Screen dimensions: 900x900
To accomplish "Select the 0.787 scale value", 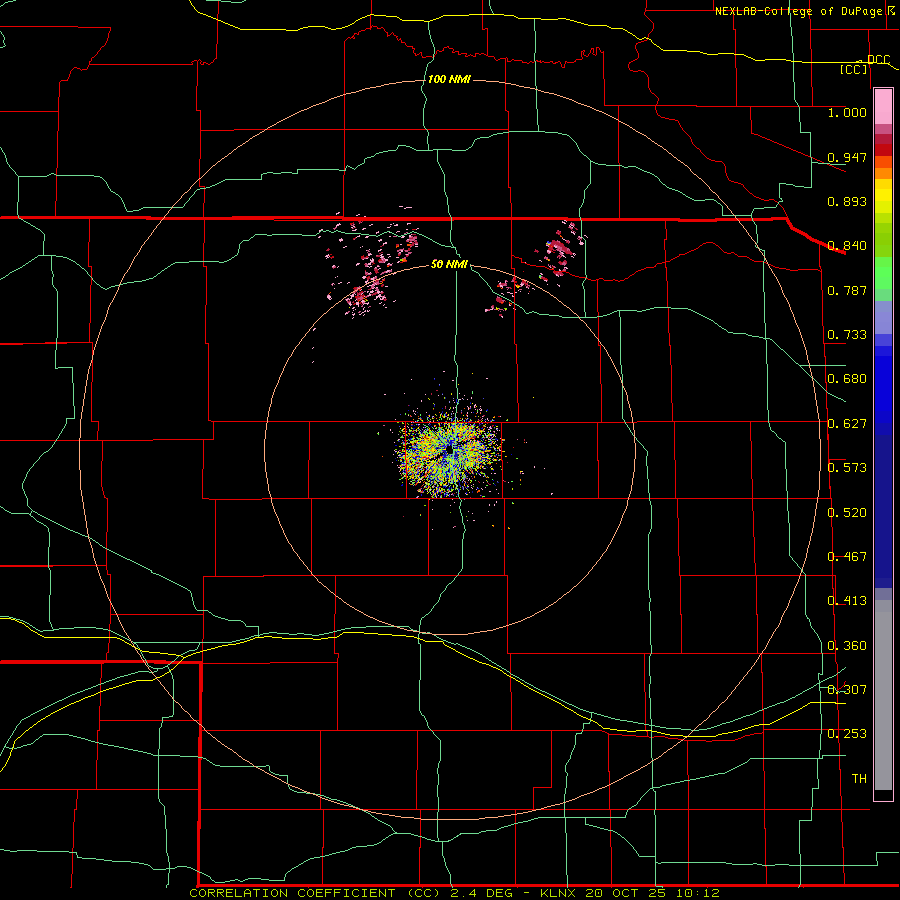I will [847, 290].
